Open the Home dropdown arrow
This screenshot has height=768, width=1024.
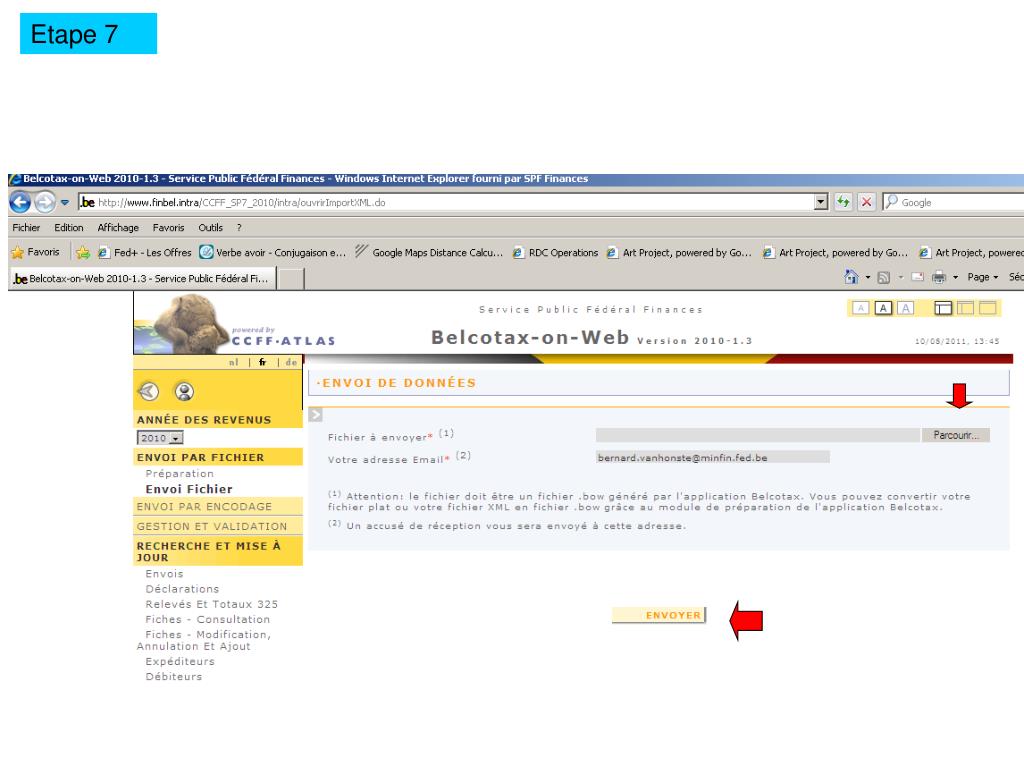pyautogui.click(x=867, y=278)
